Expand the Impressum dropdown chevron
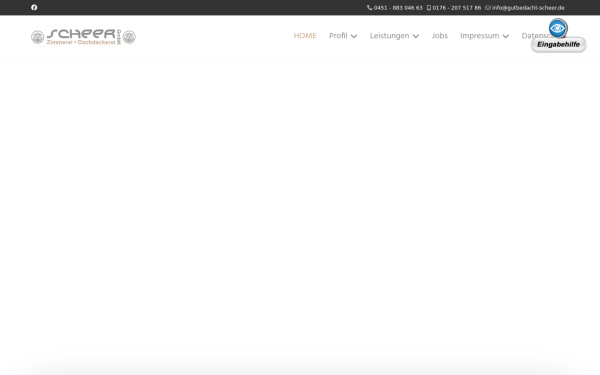 point(506,36)
